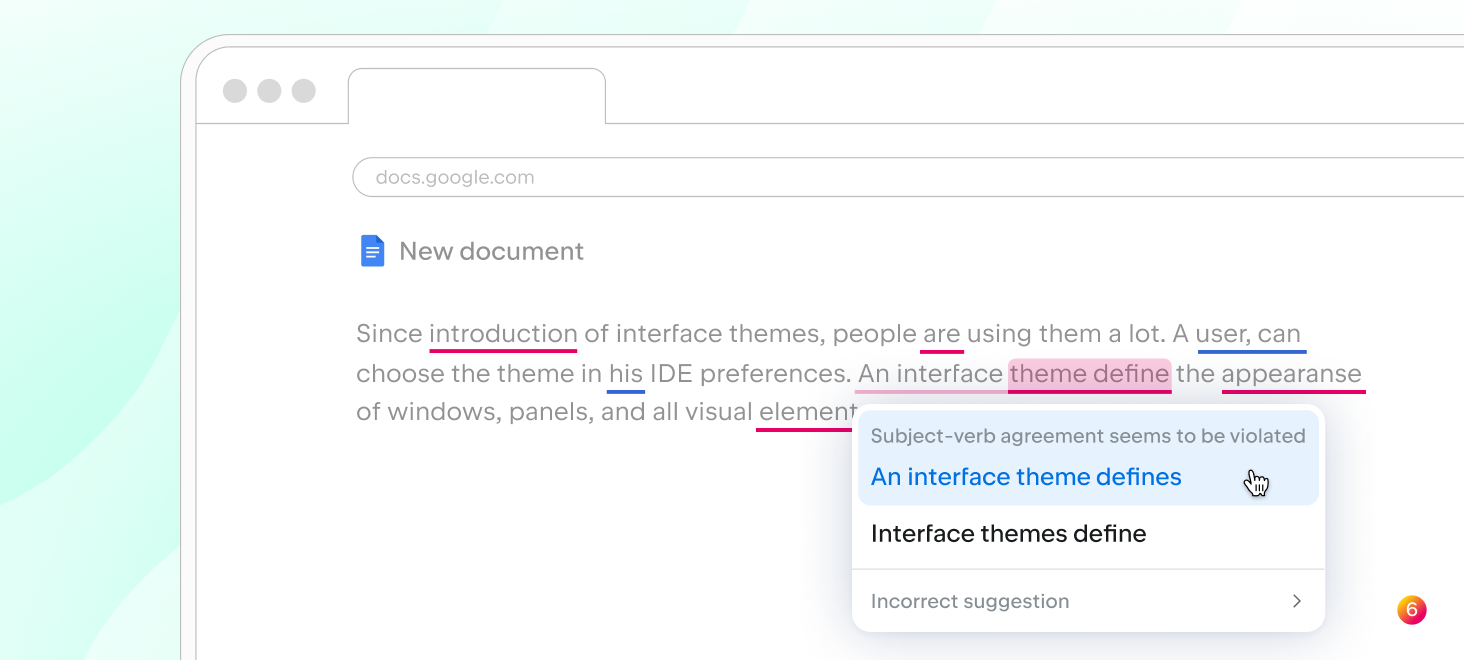The image size is (1464, 660).
Task: Click the misspelled word 'appearanse'
Action: click(x=1292, y=374)
